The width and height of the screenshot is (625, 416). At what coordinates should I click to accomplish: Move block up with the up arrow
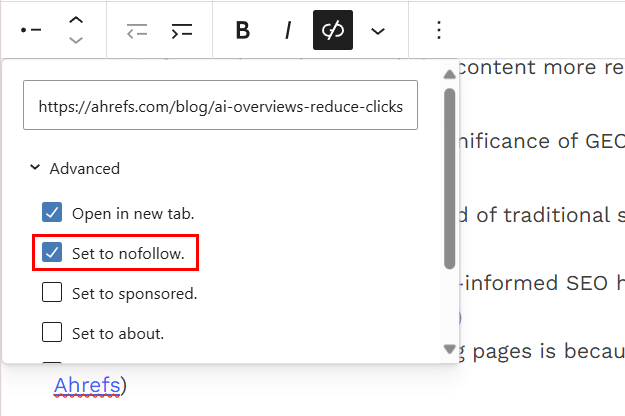click(x=76, y=20)
